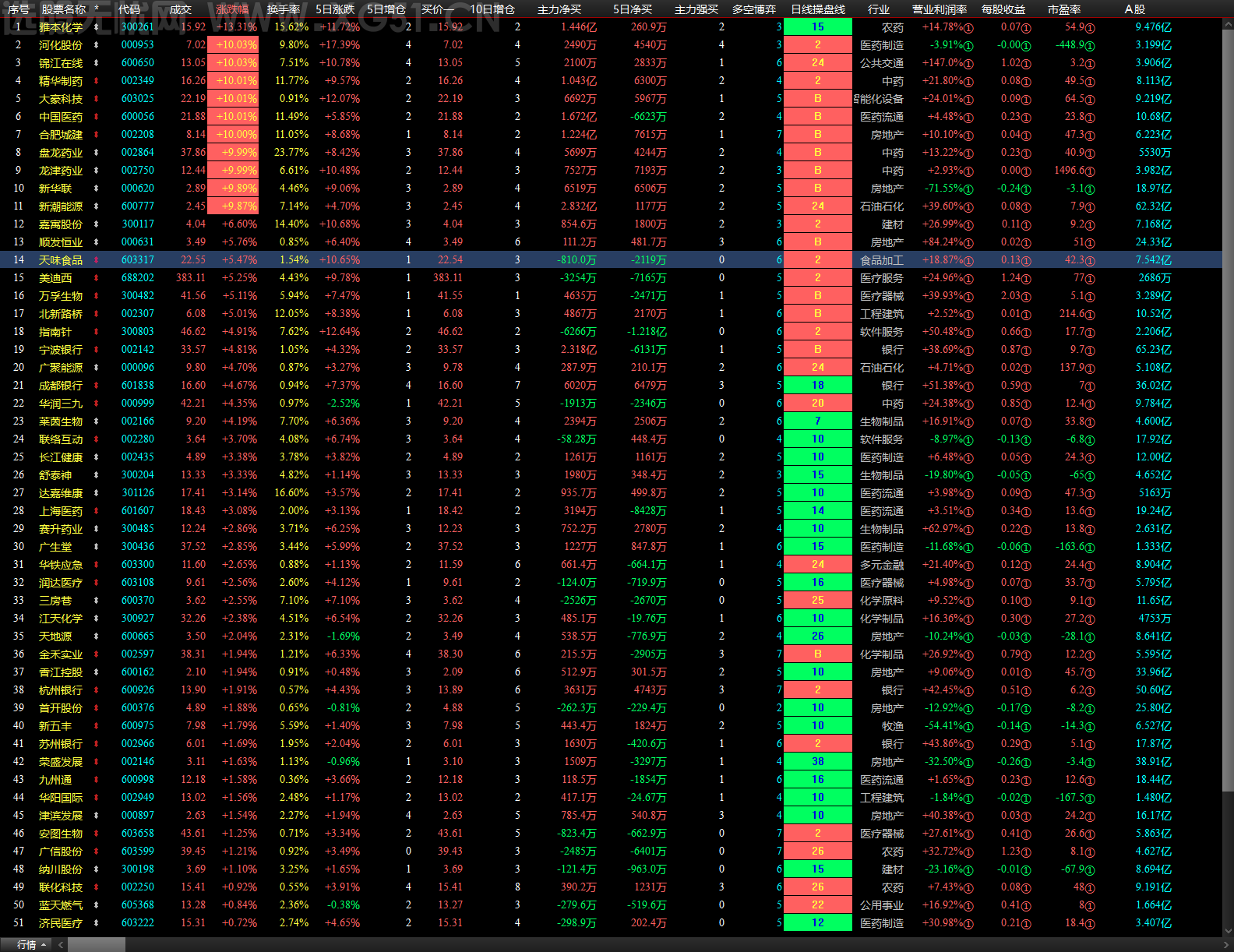
Task: Sort by the 股票名称 column header
Action: [x=64, y=9]
